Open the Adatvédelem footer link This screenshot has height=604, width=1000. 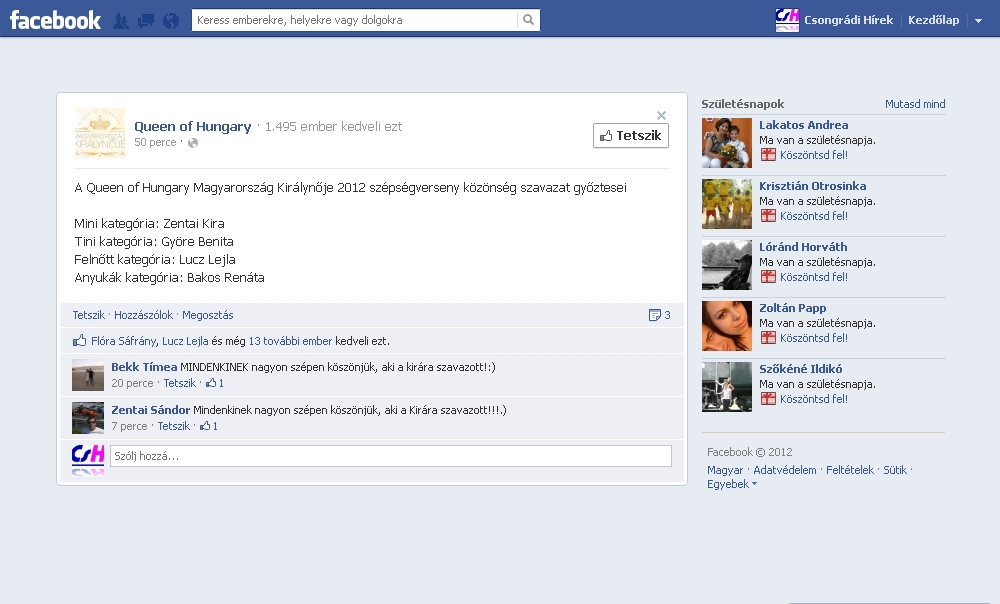784,470
